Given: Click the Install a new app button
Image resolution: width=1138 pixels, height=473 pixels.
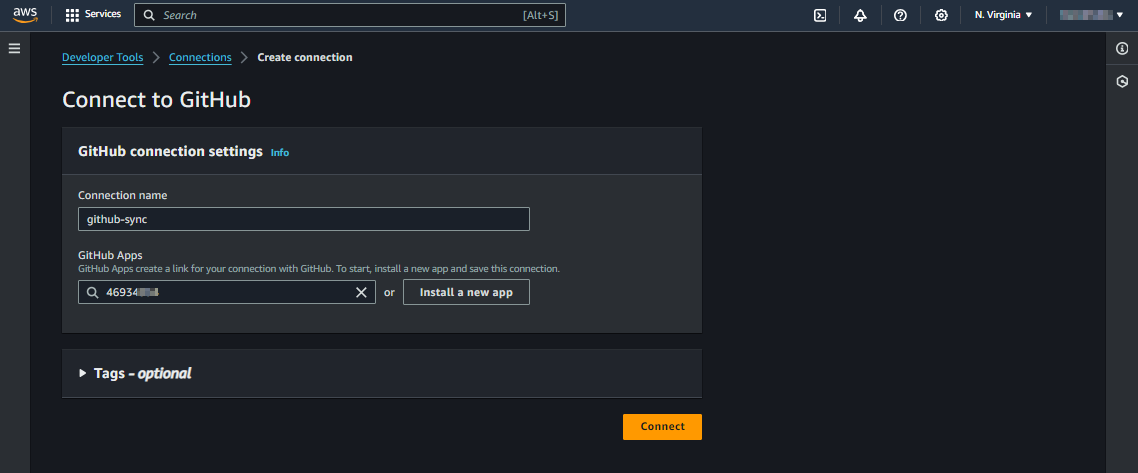Looking at the screenshot, I should (x=466, y=292).
